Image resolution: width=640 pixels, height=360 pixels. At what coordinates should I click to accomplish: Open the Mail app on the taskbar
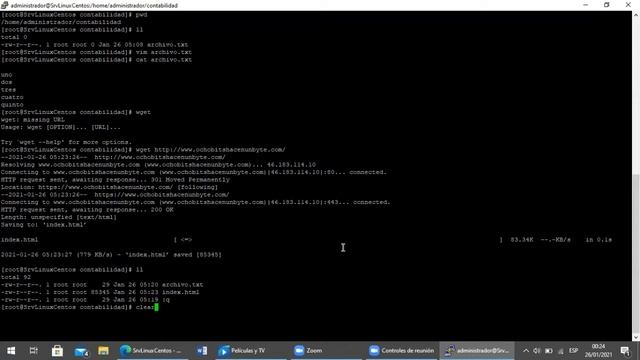click(81, 351)
